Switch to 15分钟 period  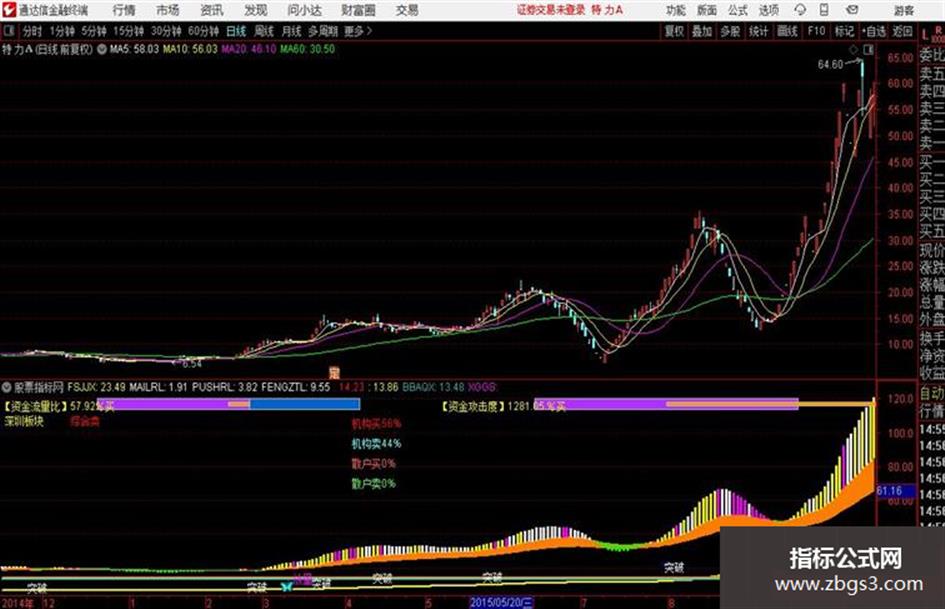(x=129, y=31)
